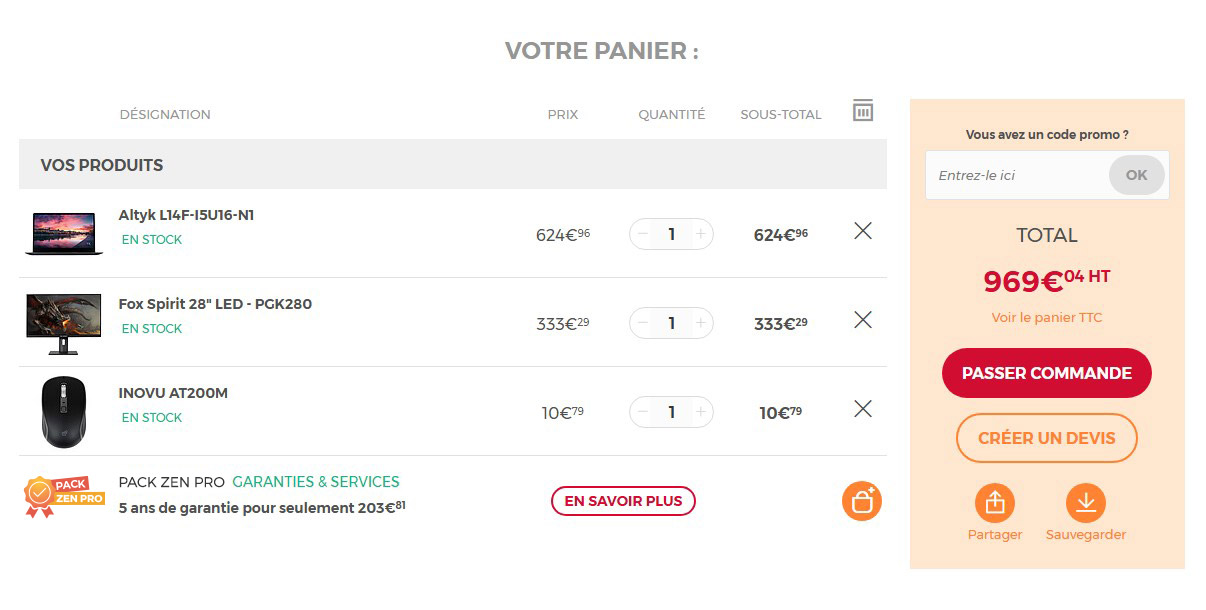1206x610 pixels.
Task: Decrease the Altyk laptop quantity
Action: [643, 234]
